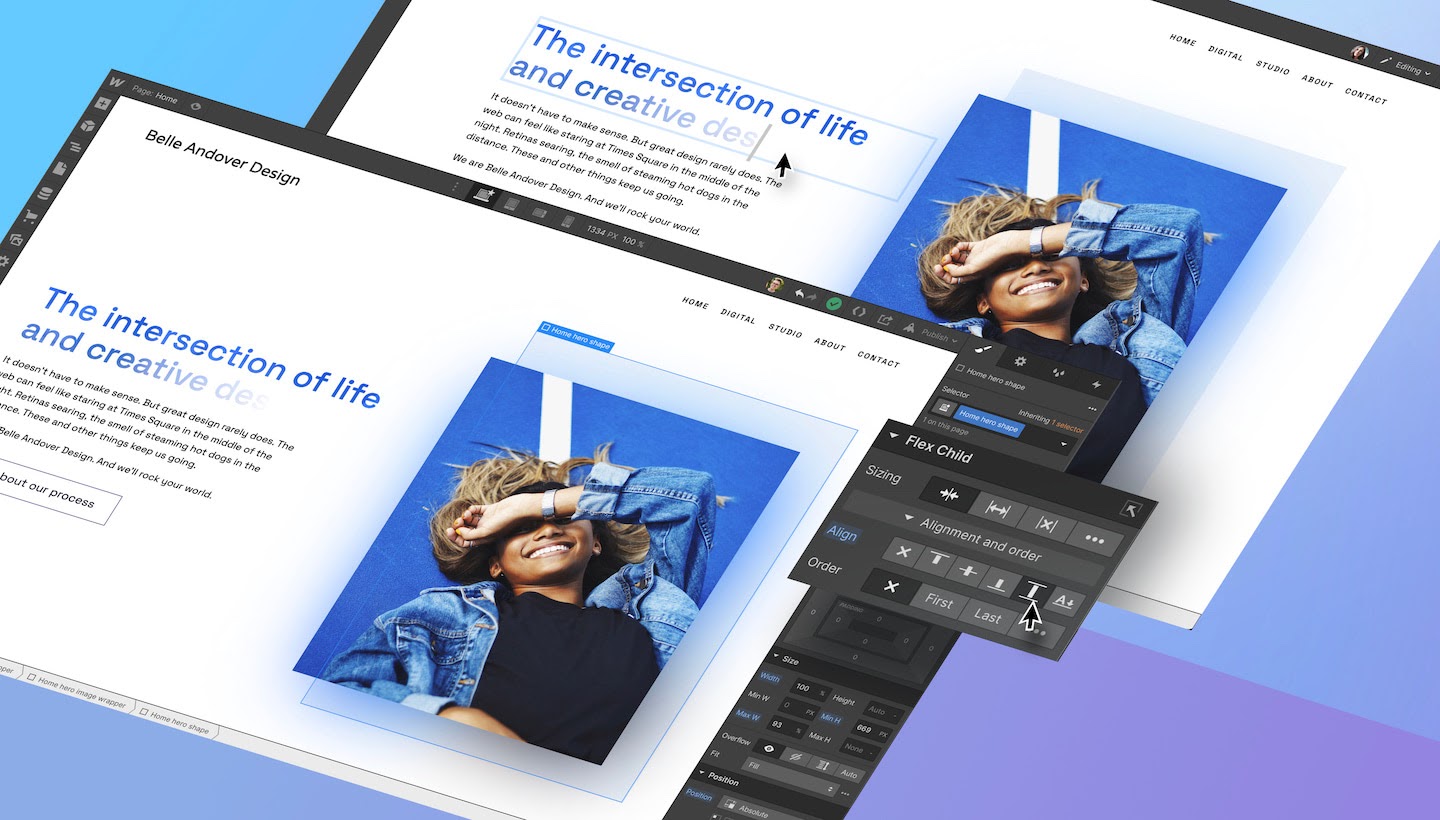Click the Webflow W logo in Designer

(x=117, y=82)
